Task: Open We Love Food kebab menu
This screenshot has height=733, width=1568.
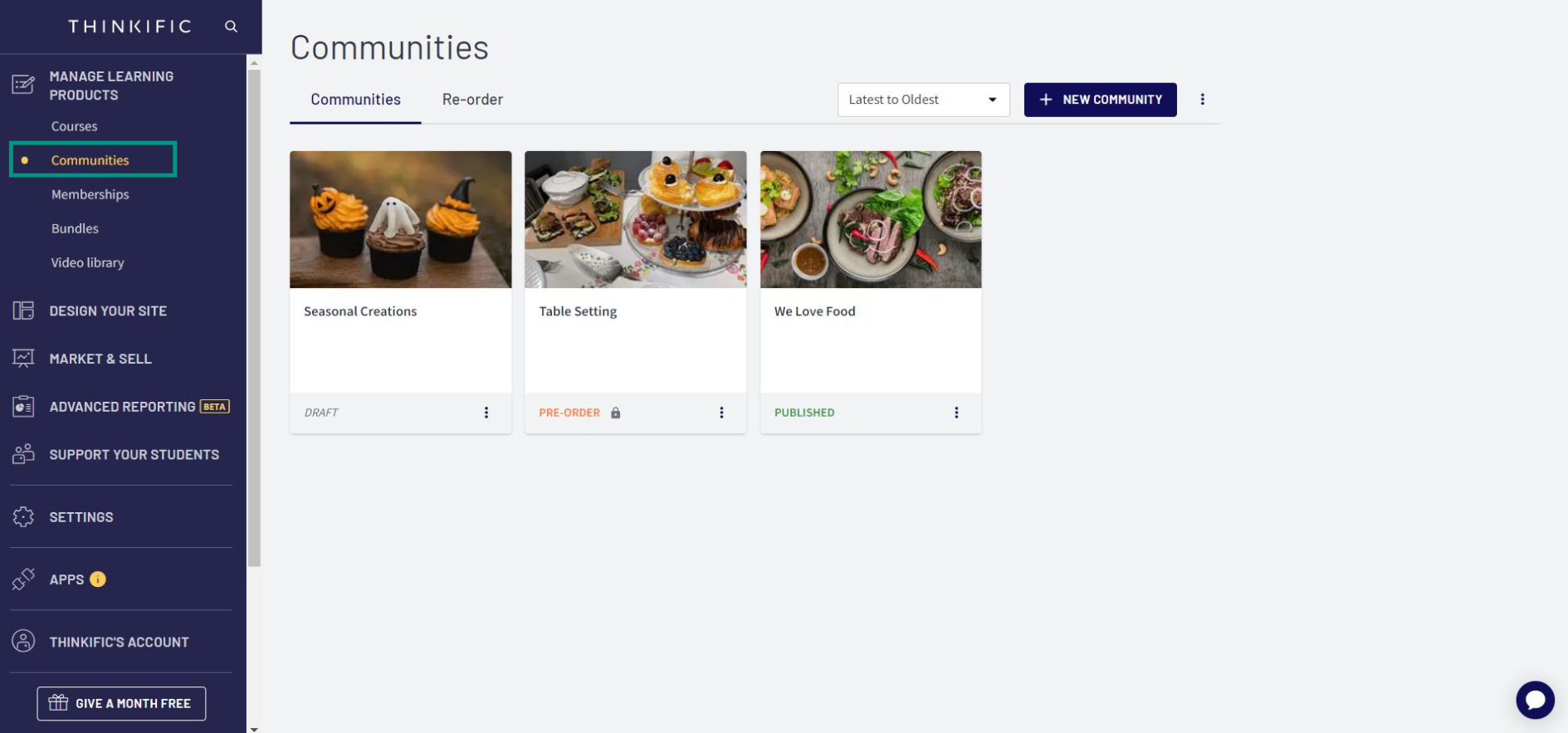Action: pos(956,413)
